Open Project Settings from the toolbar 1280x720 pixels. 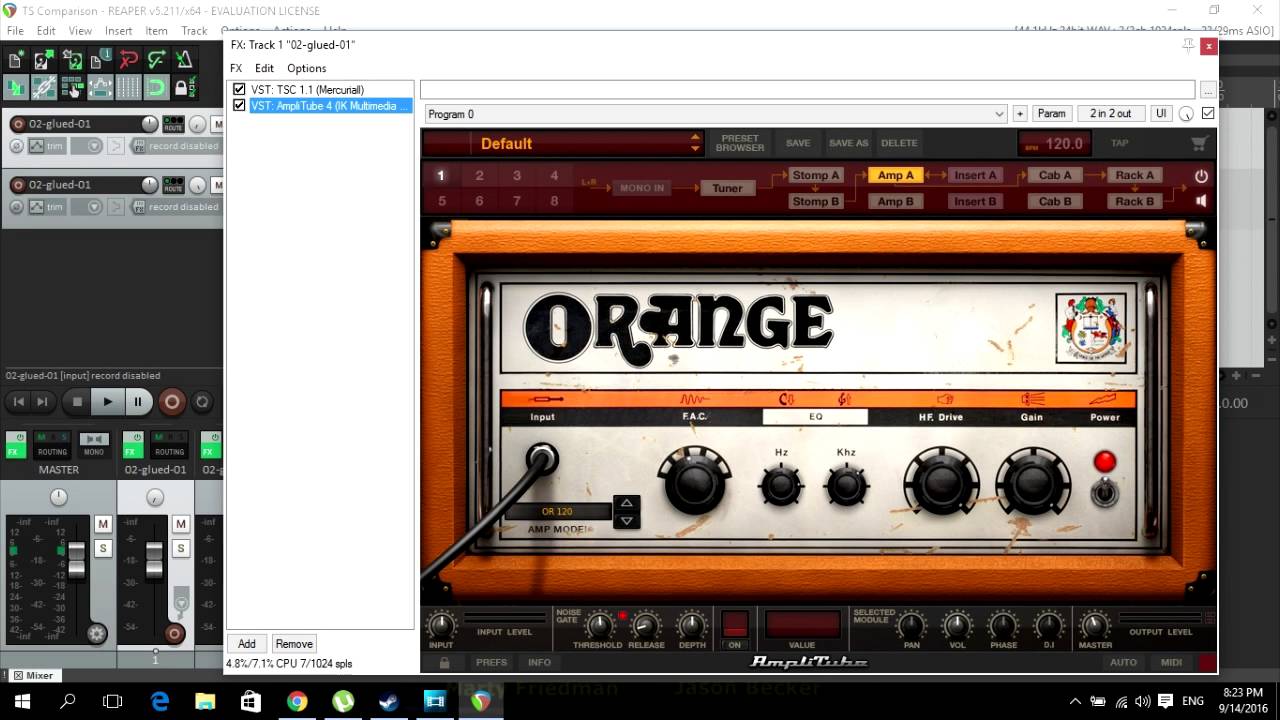[100, 60]
